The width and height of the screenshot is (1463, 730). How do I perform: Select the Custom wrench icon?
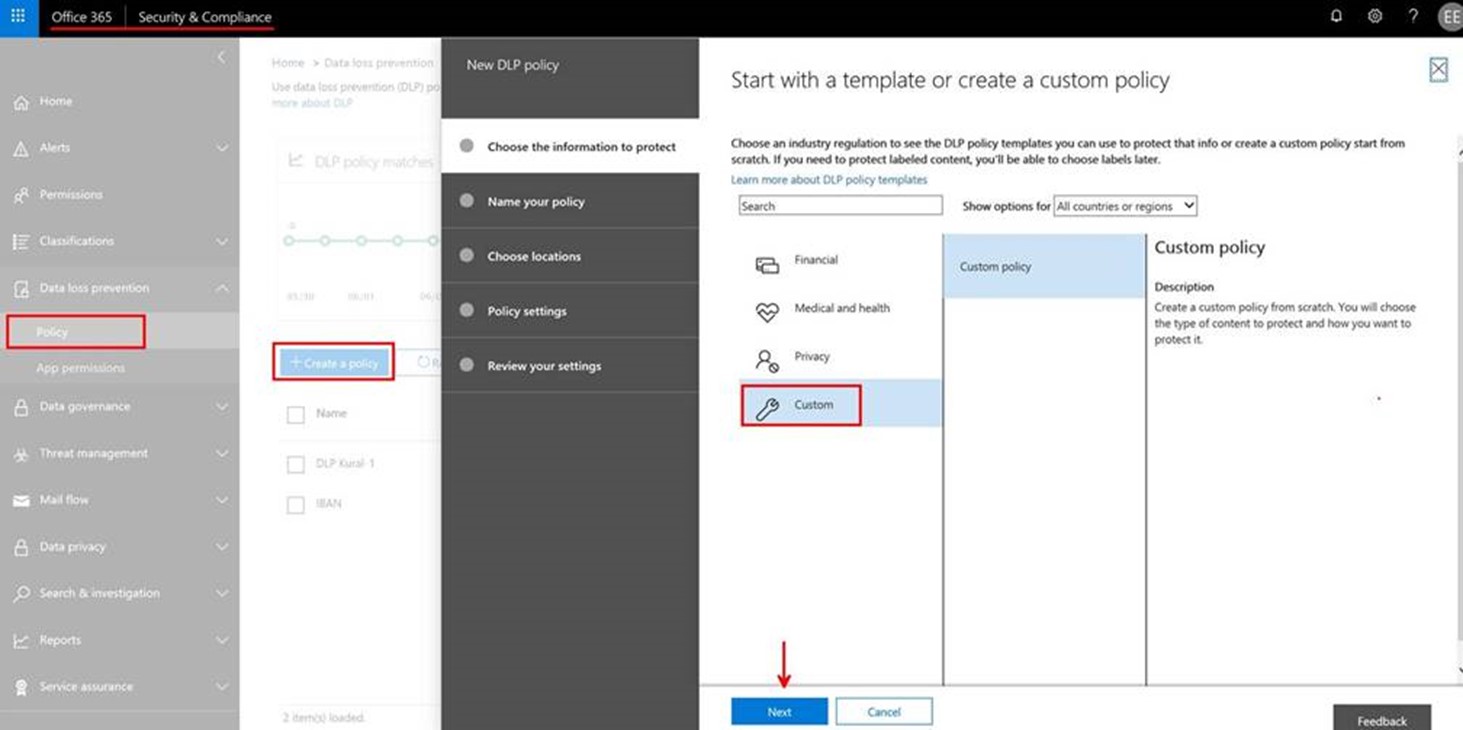767,408
